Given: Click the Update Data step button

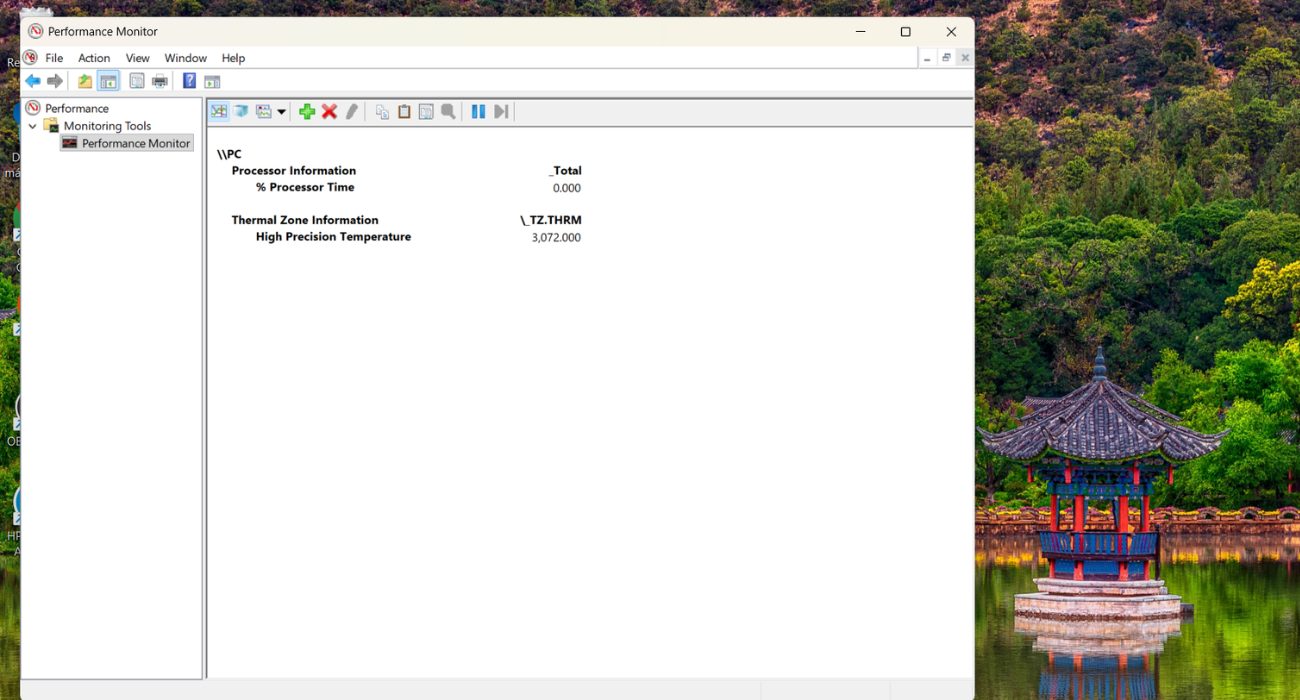Looking at the screenshot, I should point(501,111).
